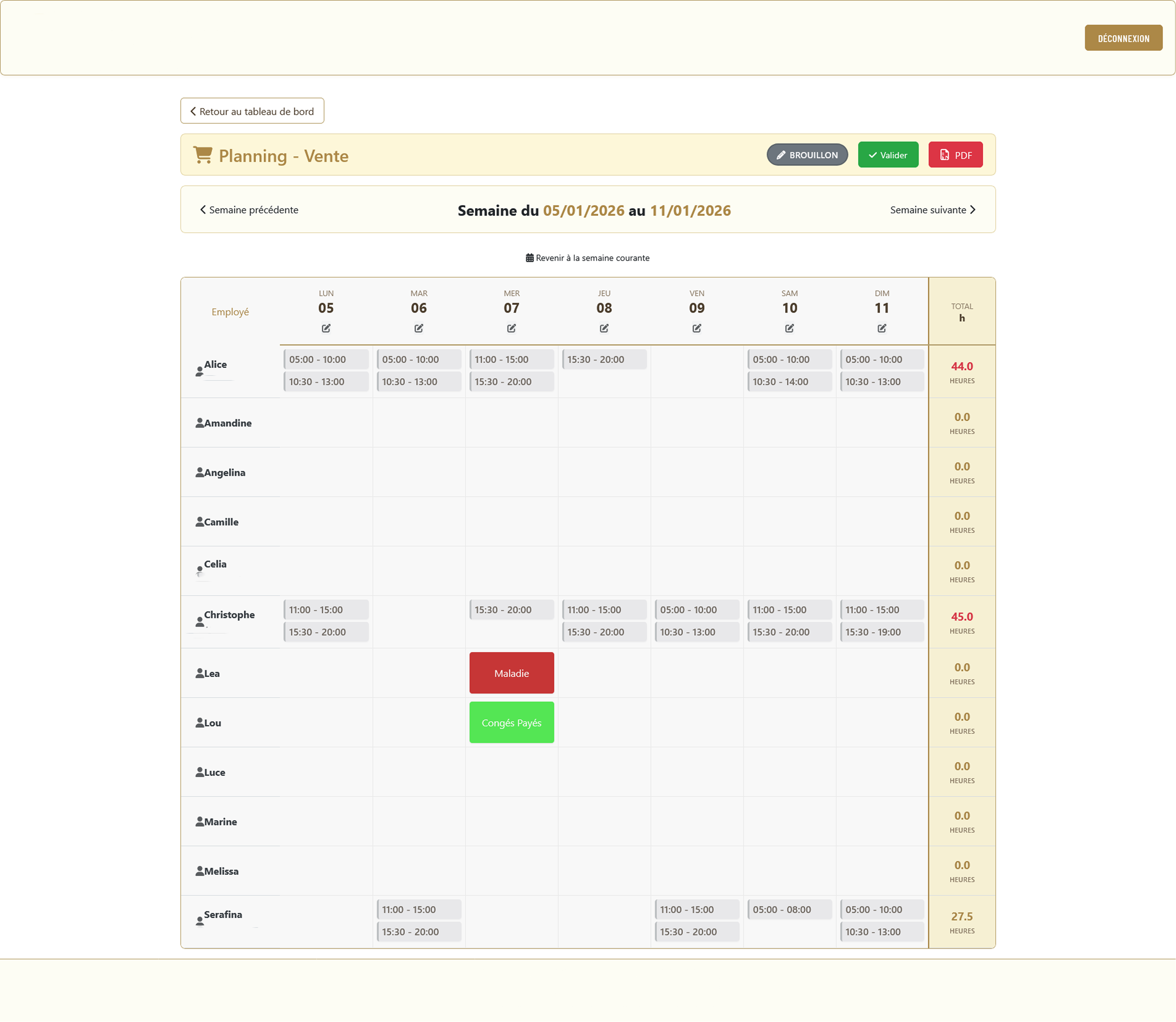Click the BROUILLON status badge

[x=807, y=155]
